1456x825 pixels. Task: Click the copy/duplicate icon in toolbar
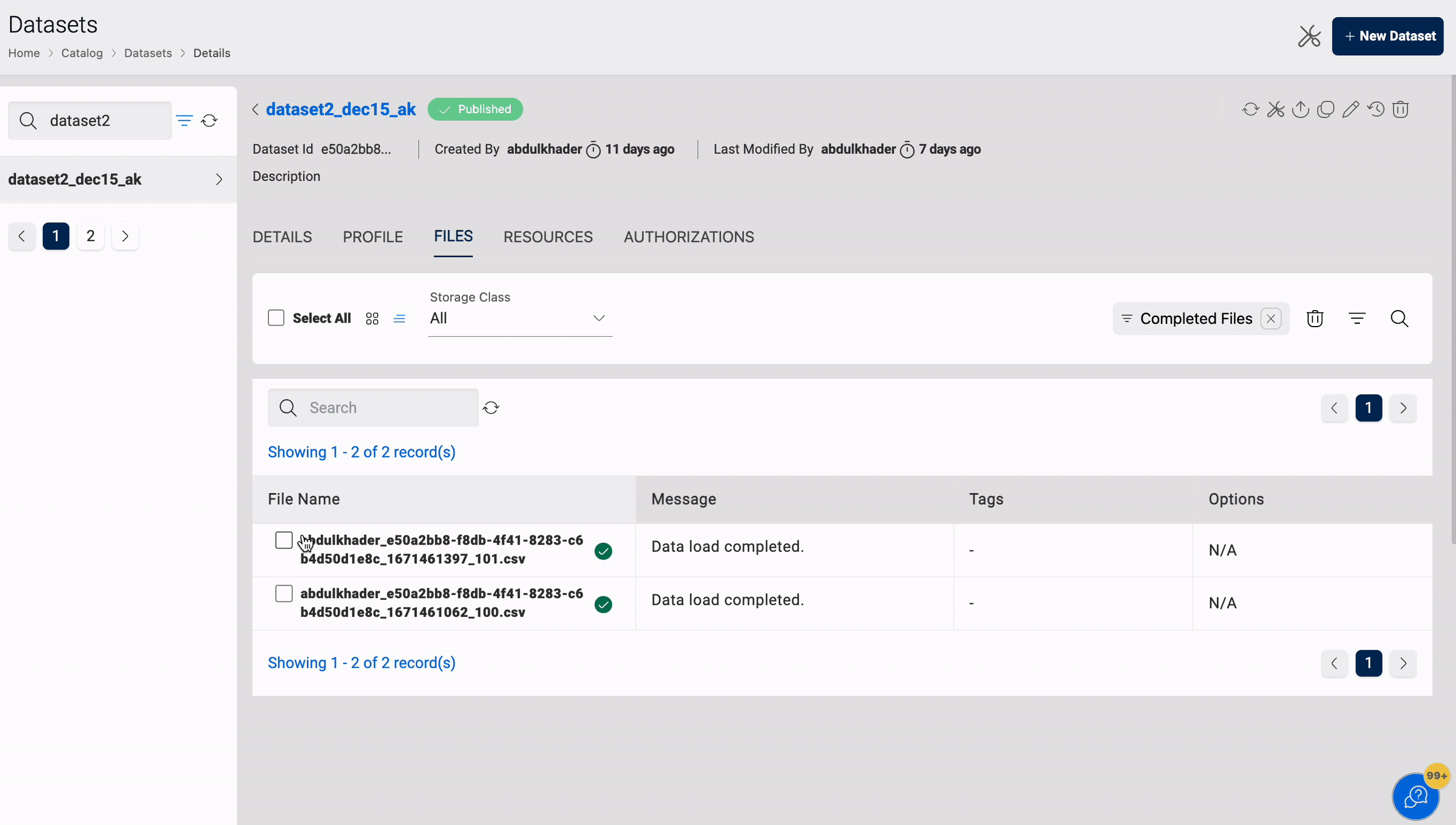coord(1326,109)
